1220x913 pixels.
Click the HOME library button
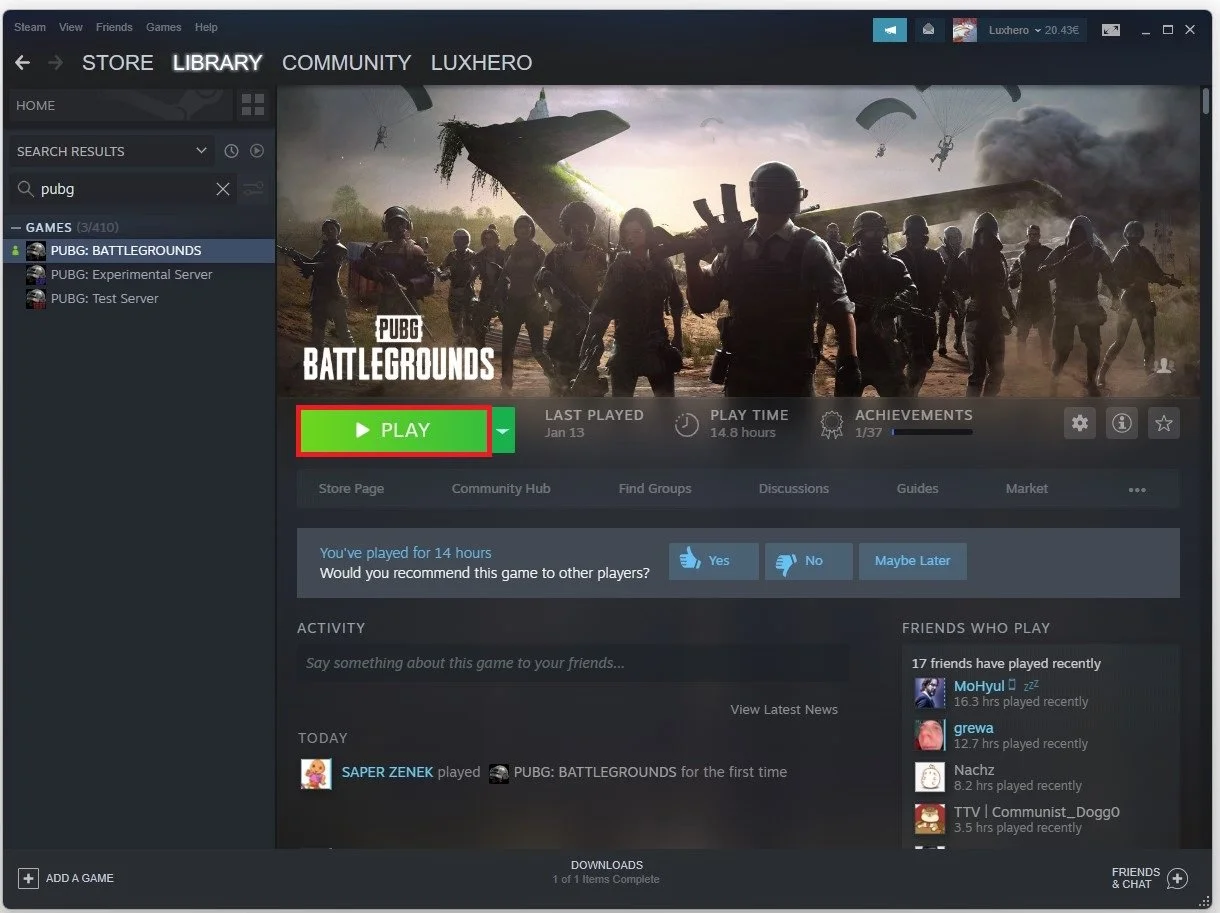118,105
